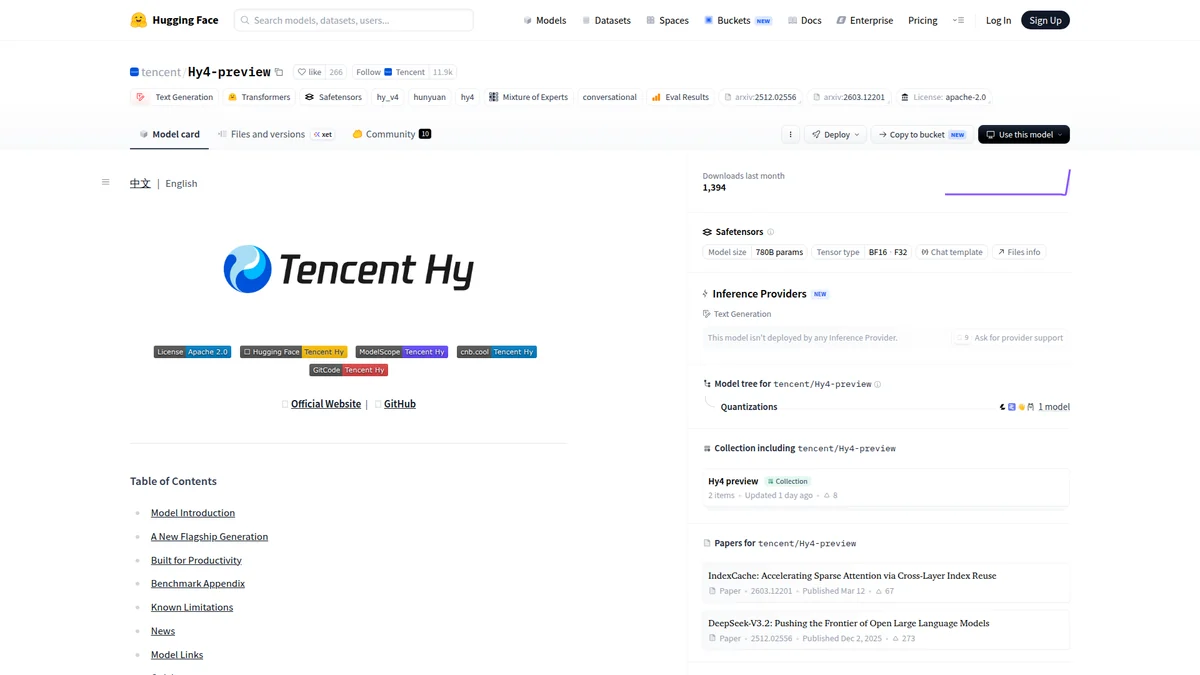Open arxiv:2512.02556 tag
The image size is (1200, 675).
pyautogui.click(x=760, y=97)
